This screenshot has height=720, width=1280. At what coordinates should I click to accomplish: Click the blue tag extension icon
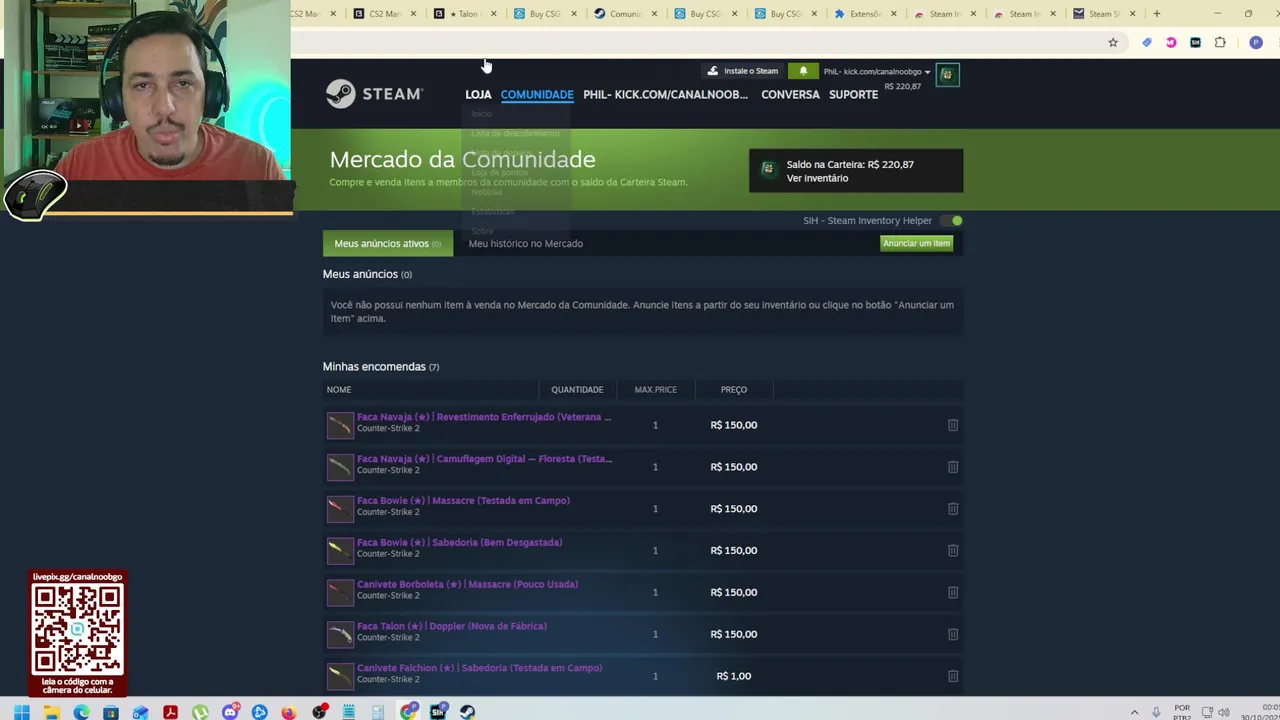pyautogui.click(x=1147, y=42)
